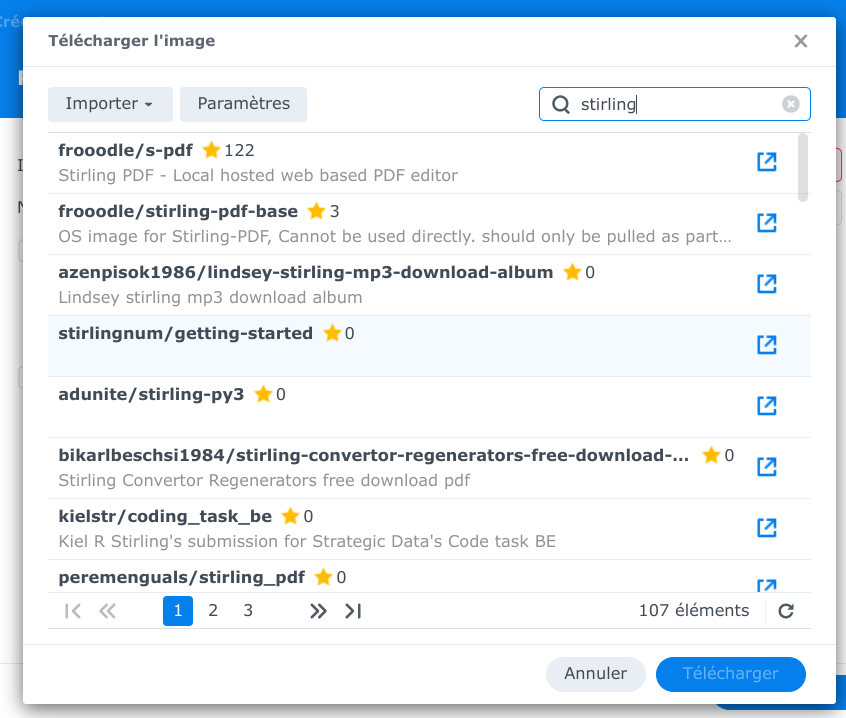846x718 pixels.
Task: Go to page 3 of results
Action: pos(248,611)
